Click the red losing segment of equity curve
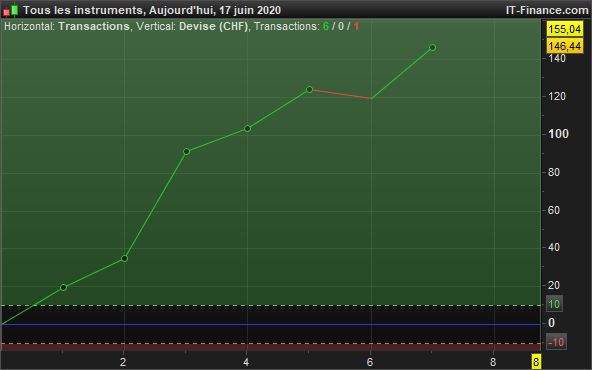The height and width of the screenshot is (370, 592). [x=341, y=94]
